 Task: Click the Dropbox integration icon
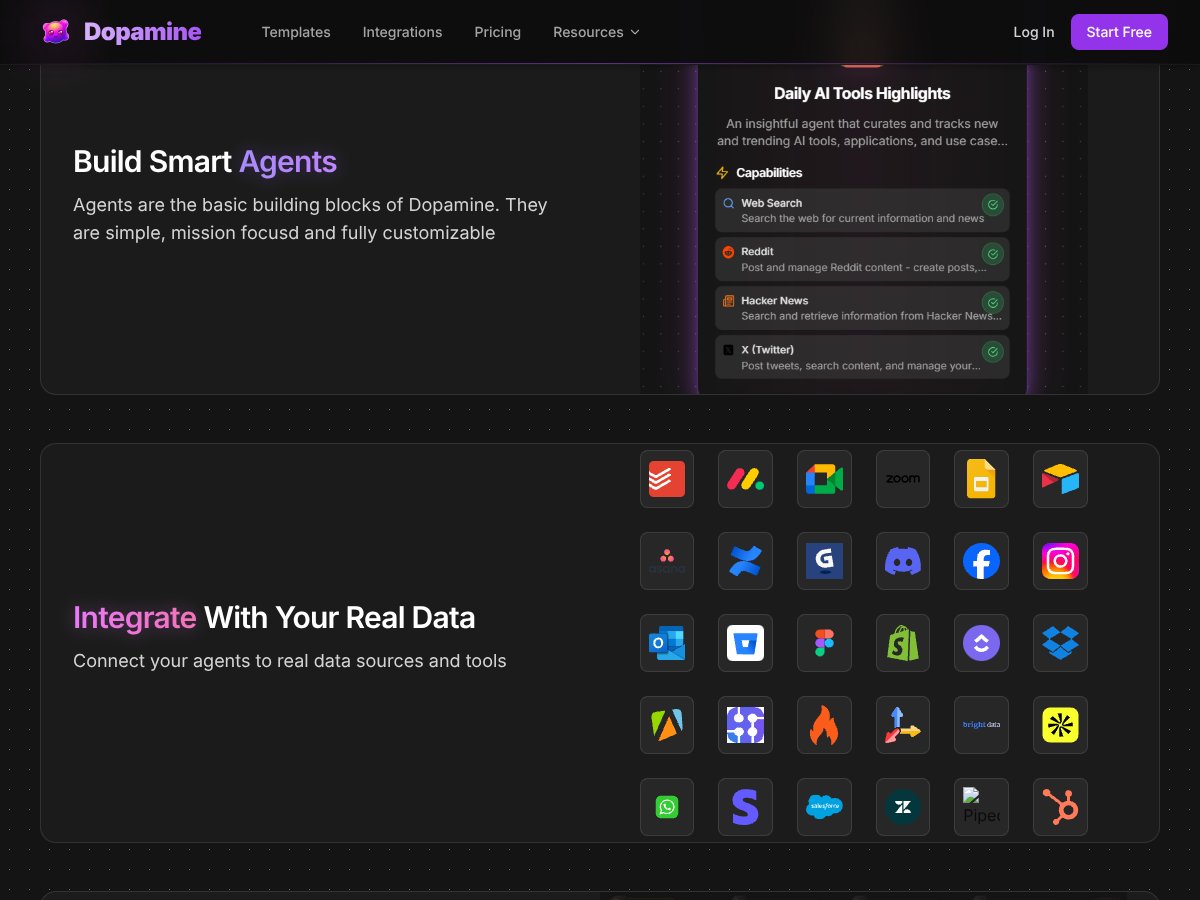(1060, 643)
